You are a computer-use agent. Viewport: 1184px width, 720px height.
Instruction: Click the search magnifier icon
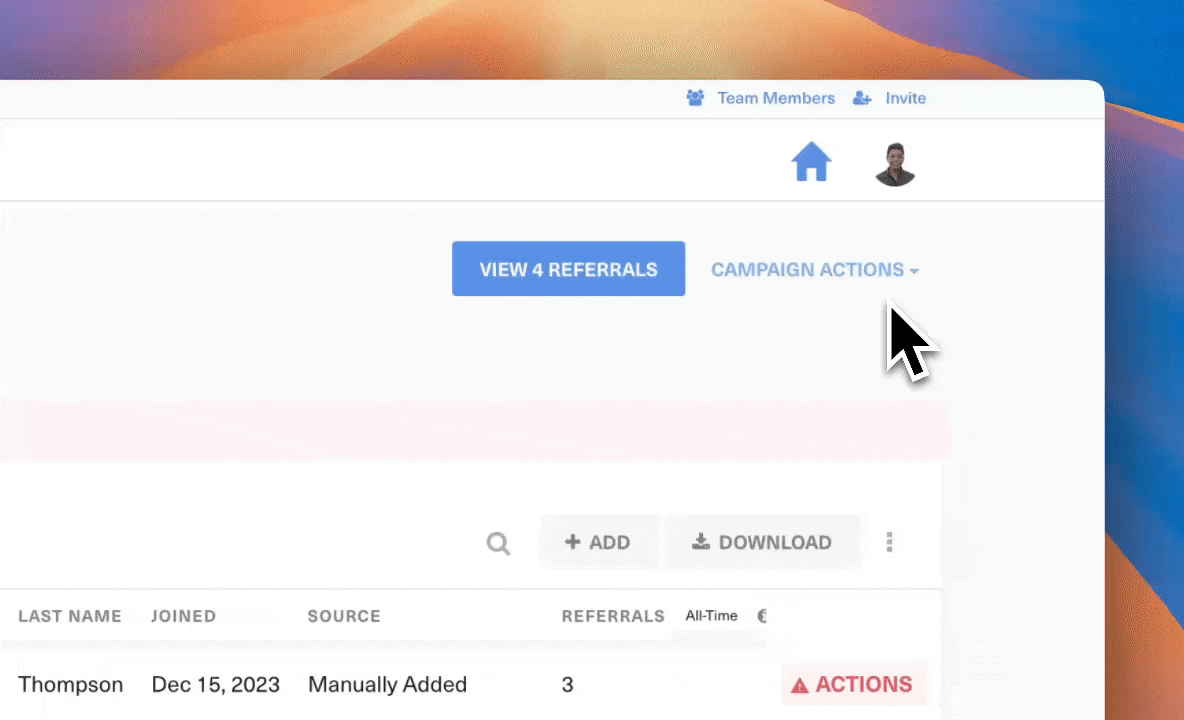pos(498,543)
